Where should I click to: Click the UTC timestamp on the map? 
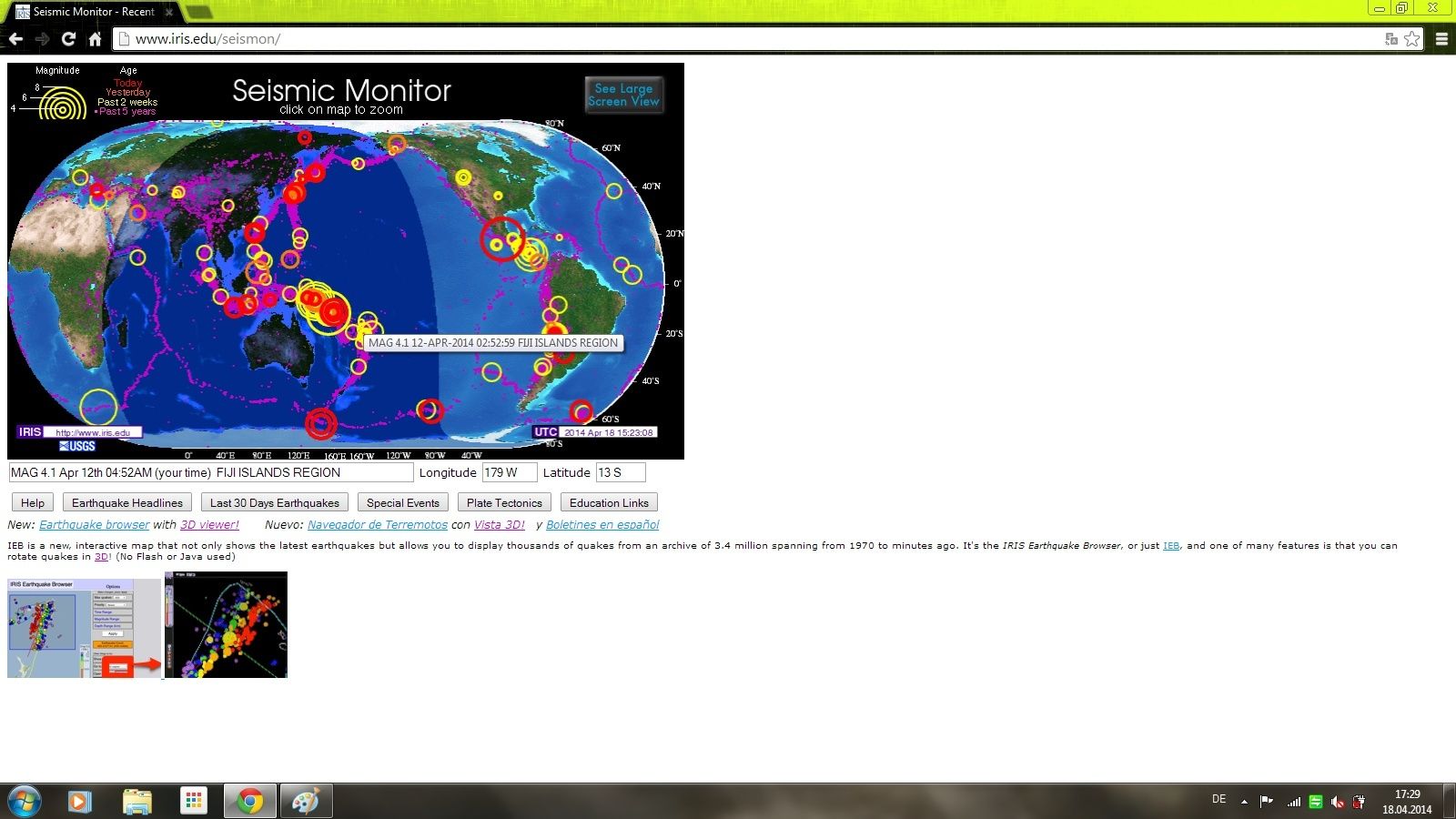click(x=608, y=432)
